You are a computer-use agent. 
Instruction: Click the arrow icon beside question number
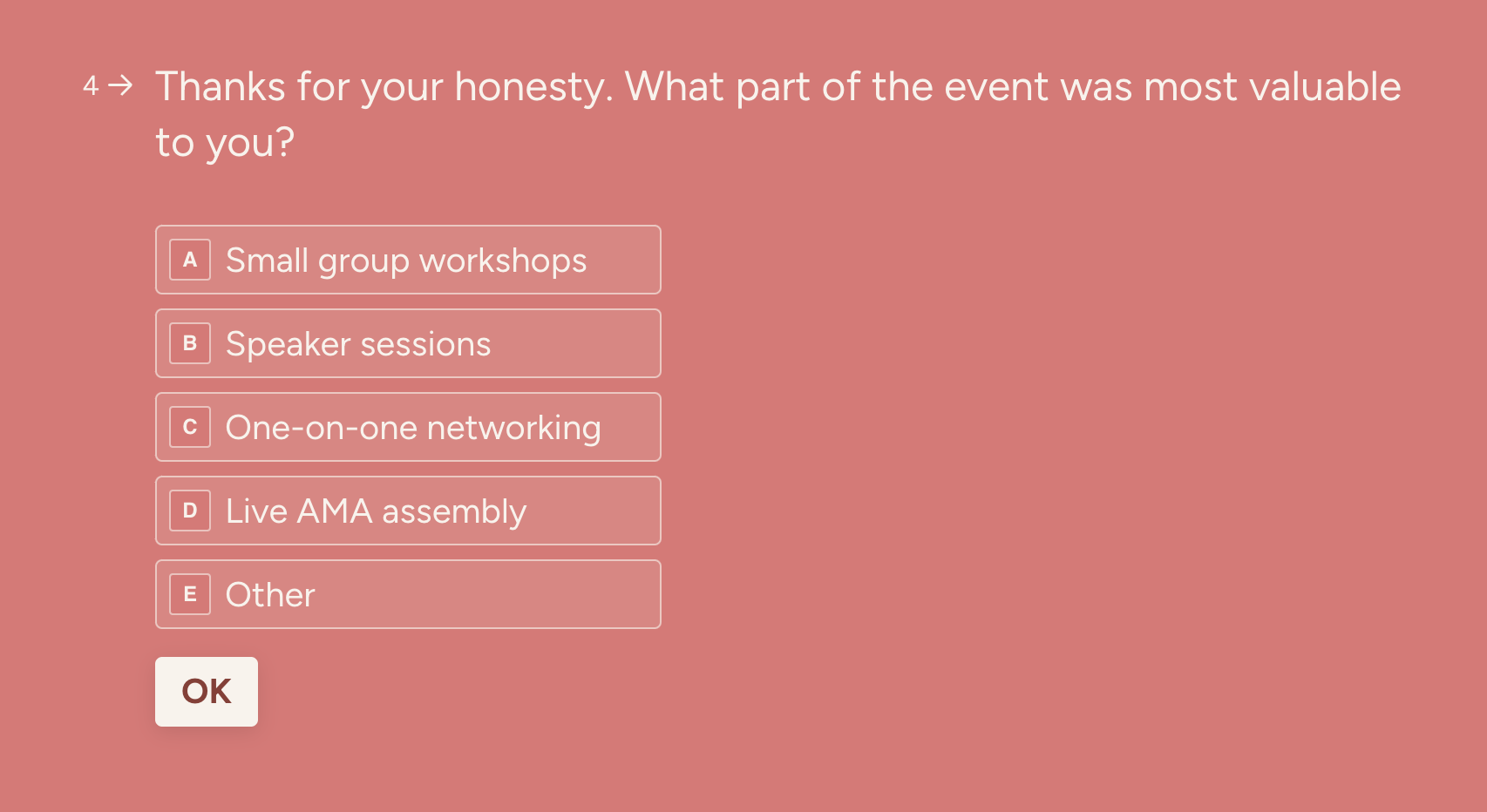point(121,85)
